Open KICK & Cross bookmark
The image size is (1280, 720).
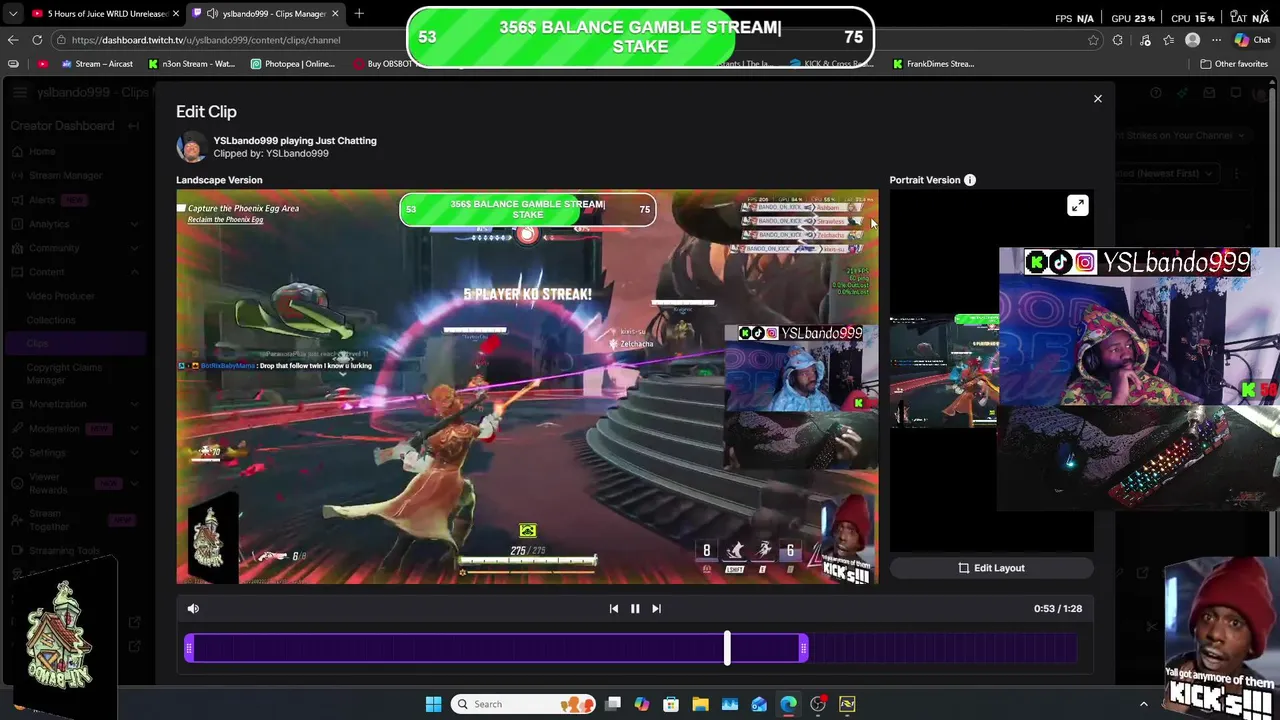pos(831,64)
